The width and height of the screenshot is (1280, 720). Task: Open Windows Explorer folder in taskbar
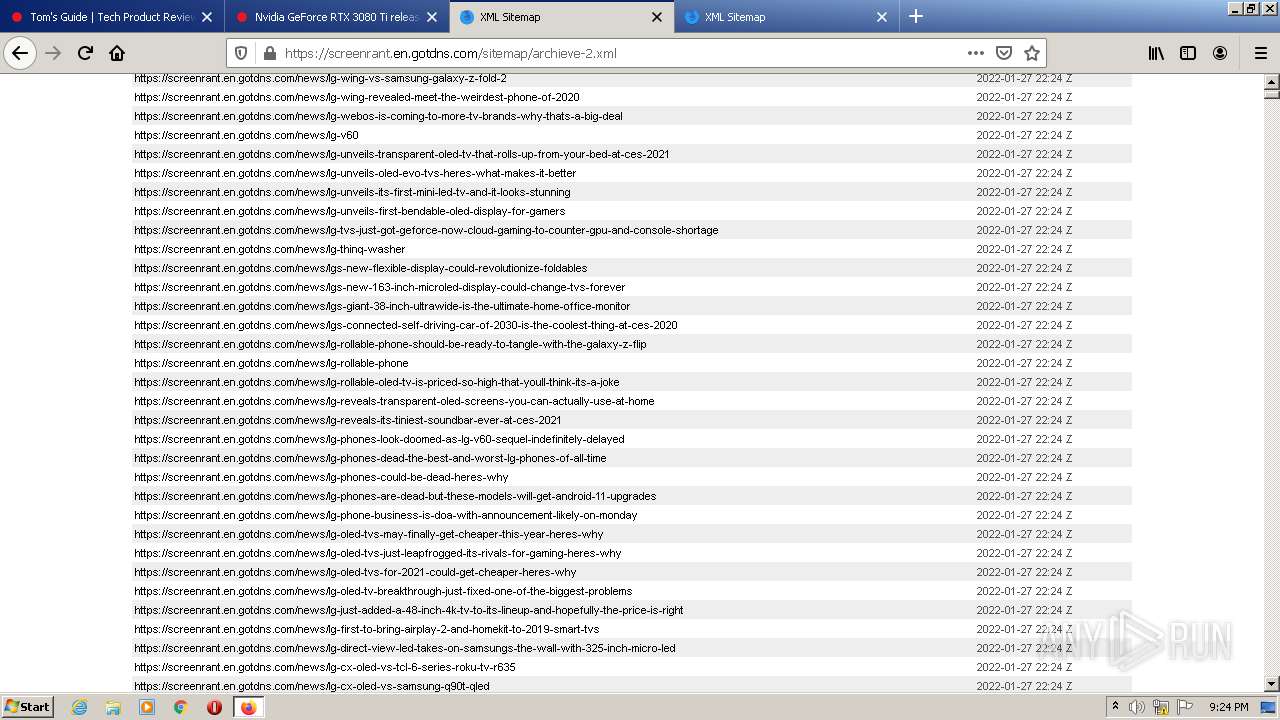click(x=113, y=707)
